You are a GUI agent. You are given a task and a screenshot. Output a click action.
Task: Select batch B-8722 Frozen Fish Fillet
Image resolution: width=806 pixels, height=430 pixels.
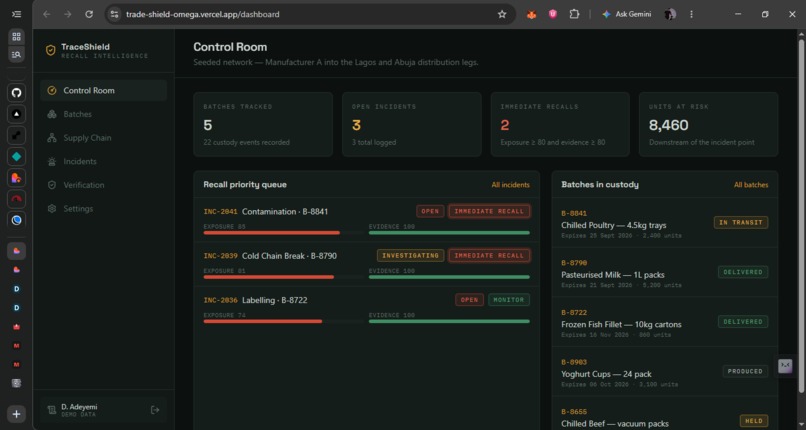coord(665,323)
